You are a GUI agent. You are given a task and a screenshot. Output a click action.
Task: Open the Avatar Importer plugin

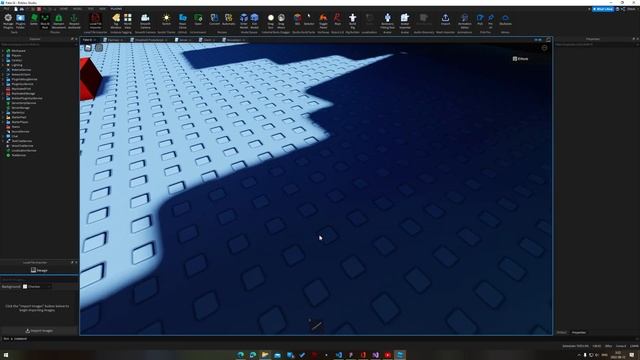404,21
